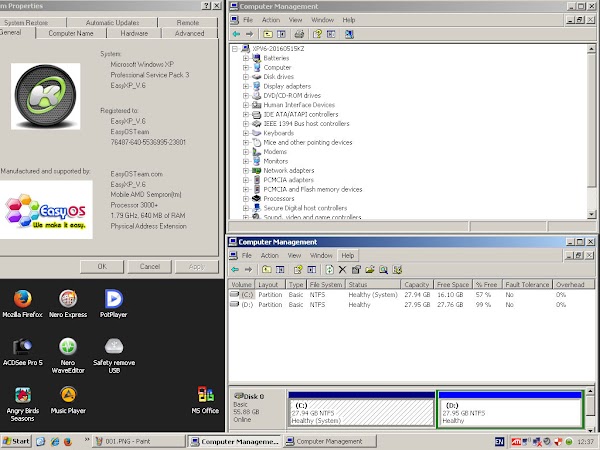Open the Action menu in Device Manager window
Screen dimensions: 600x450
pos(270,18)
